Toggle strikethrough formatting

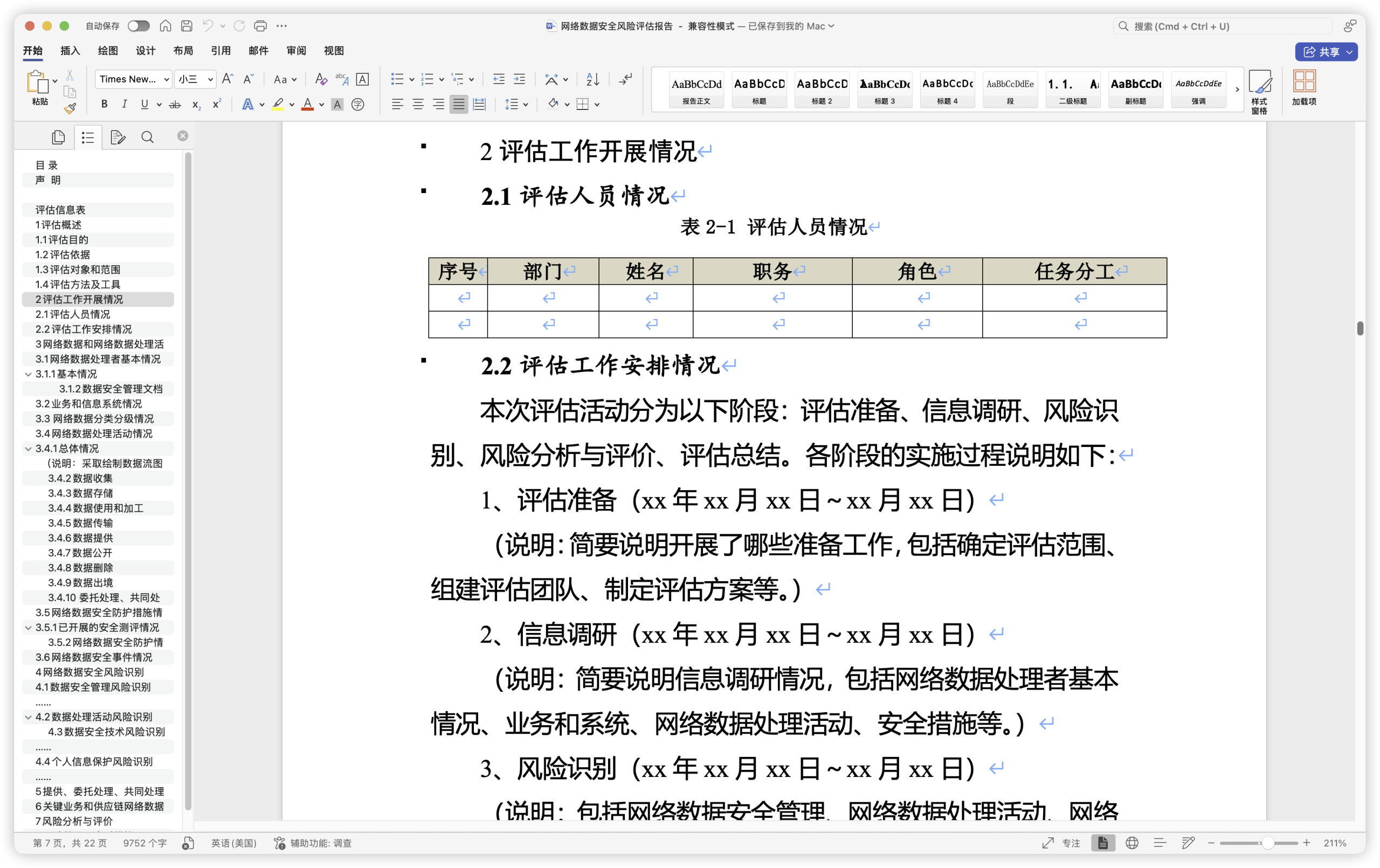pyautogui.click(x=175, y=104)
